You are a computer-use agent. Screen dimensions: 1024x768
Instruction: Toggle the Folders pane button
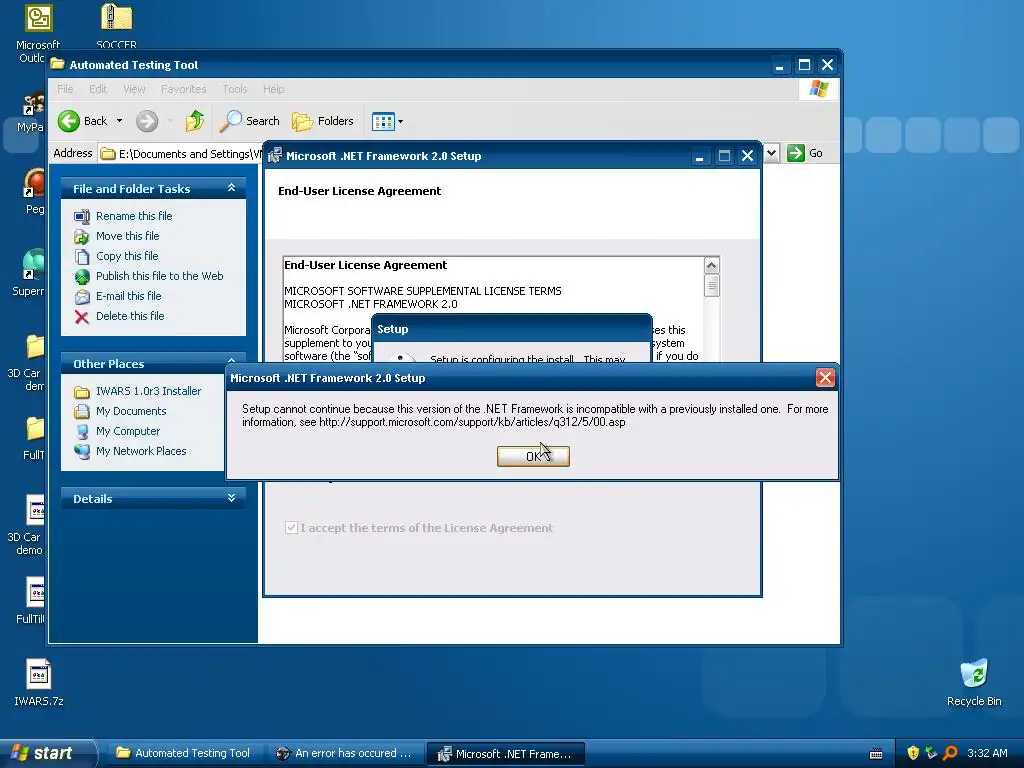pos(323,121)
